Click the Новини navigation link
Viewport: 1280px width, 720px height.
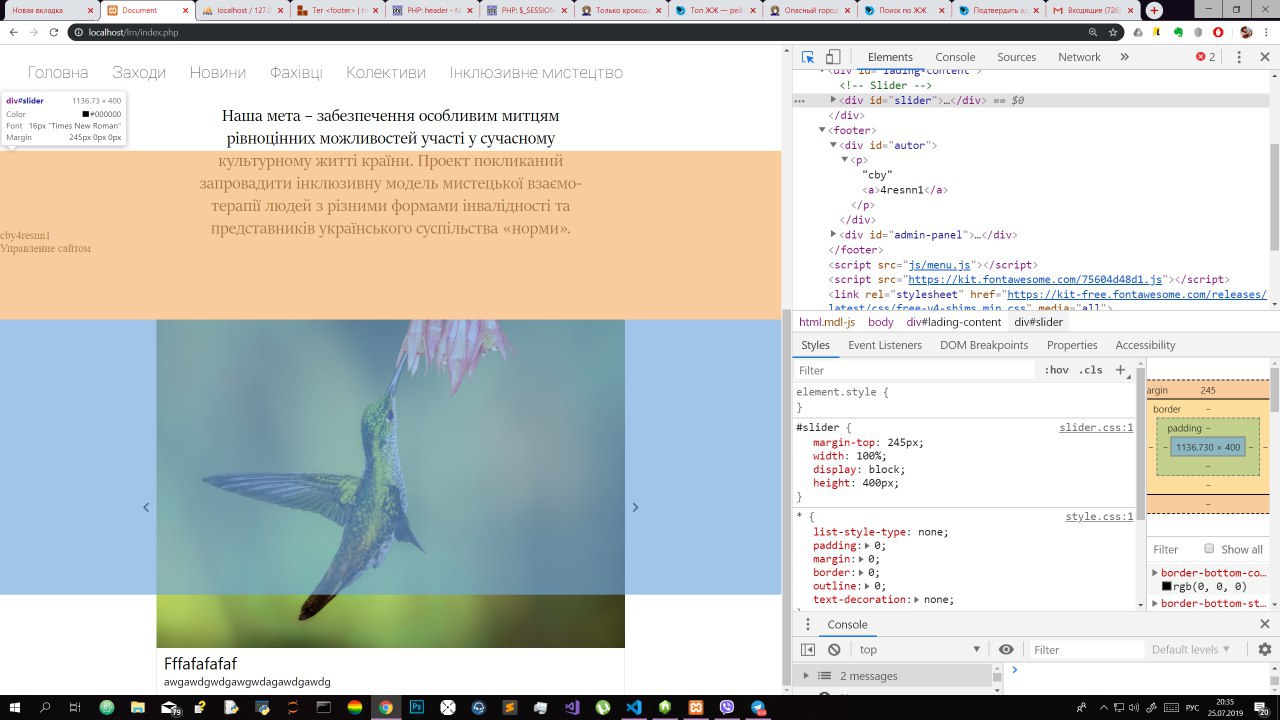pos(218,73)
